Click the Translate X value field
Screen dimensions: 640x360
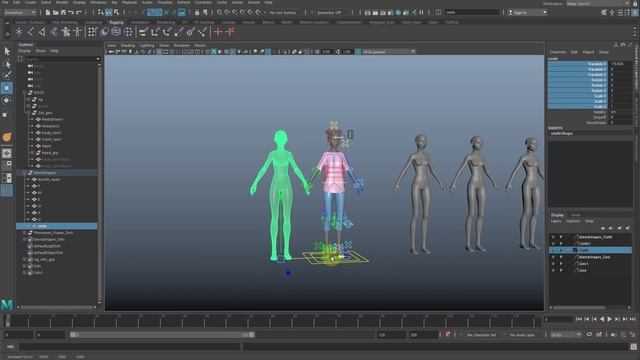(x=620, y=64)
